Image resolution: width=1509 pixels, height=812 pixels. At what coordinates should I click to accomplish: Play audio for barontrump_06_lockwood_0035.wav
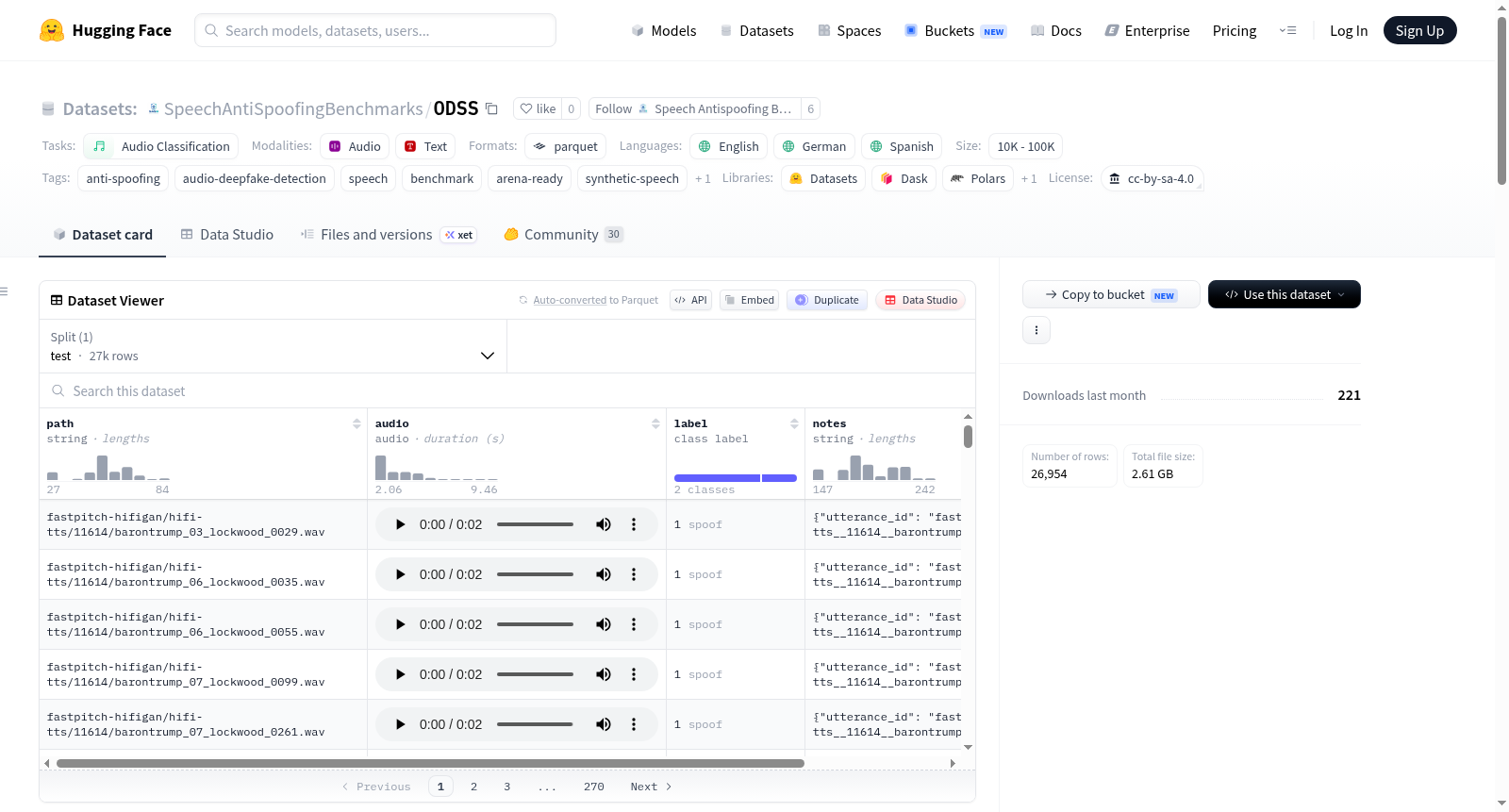[400, 574]
